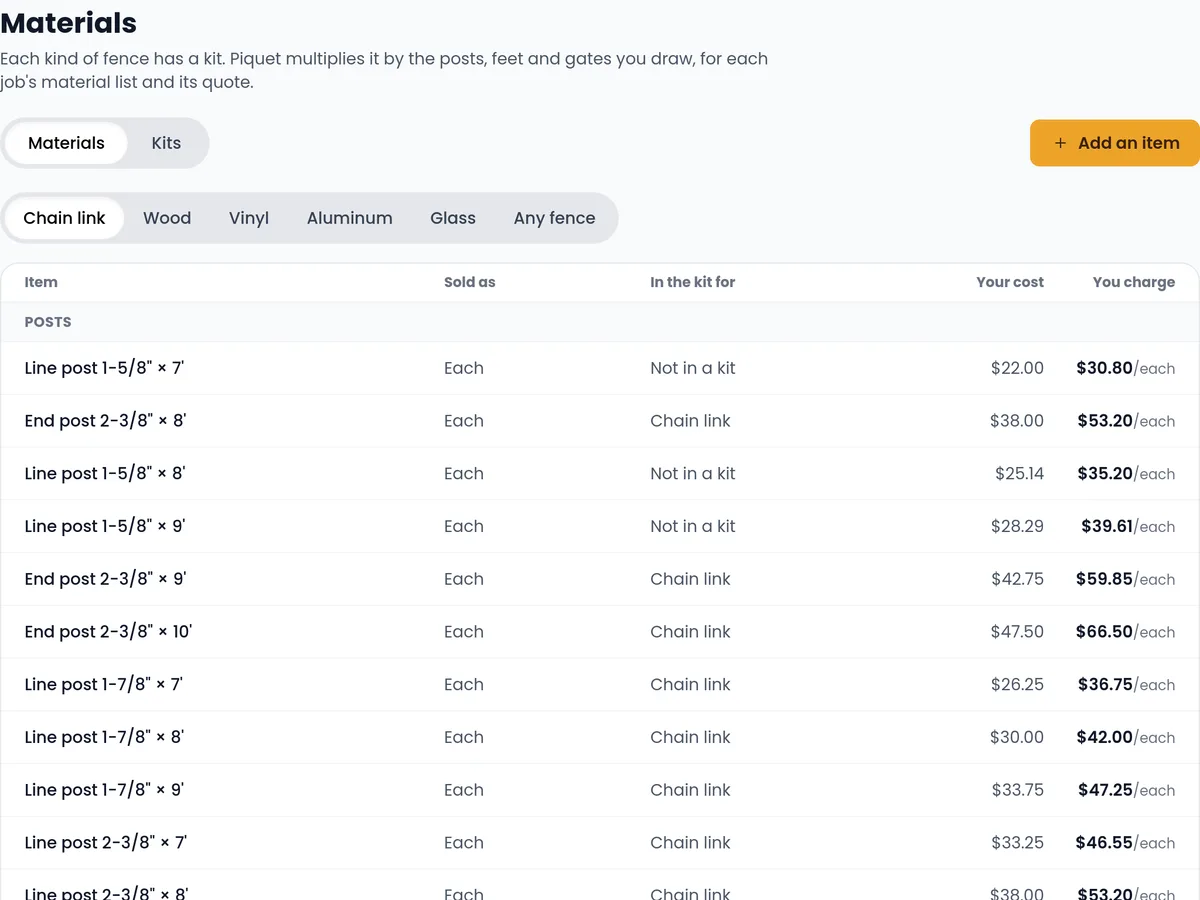Click the $46.55/each charge value
This screenshot has height=900, width=1200.
[x=1126, y=843]
